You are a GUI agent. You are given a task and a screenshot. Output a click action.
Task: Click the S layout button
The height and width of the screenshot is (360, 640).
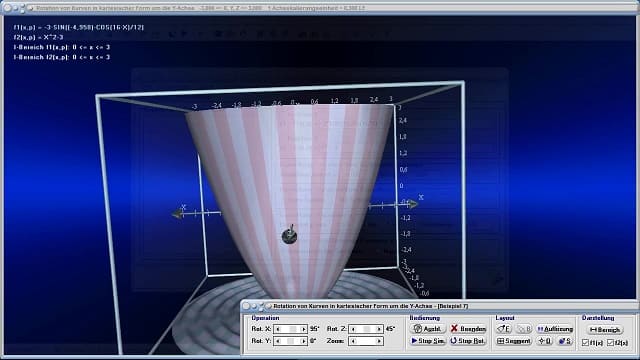565,341
